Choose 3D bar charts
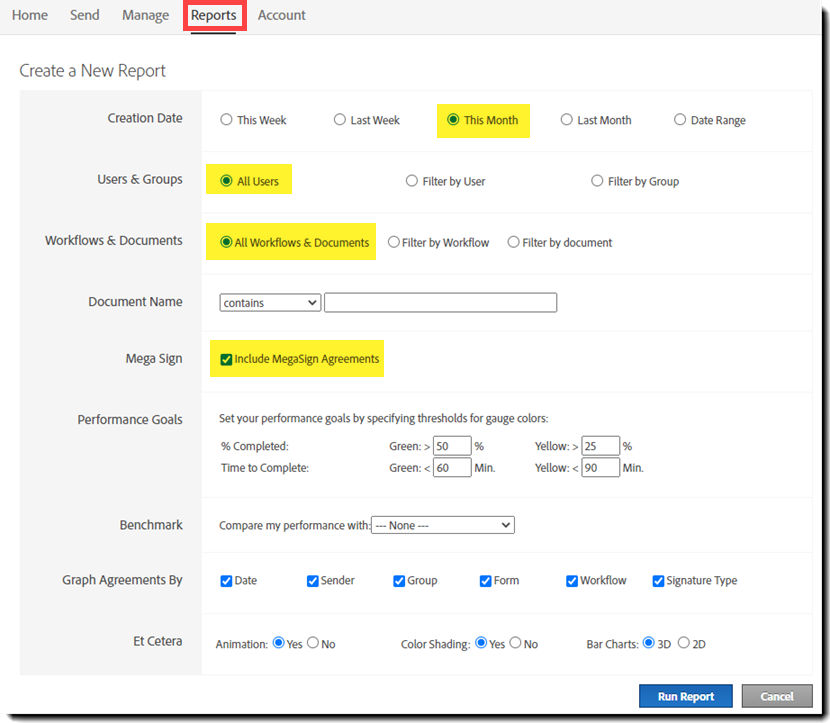The width and height of the screenshot is (830, 723). coord(648,643)
